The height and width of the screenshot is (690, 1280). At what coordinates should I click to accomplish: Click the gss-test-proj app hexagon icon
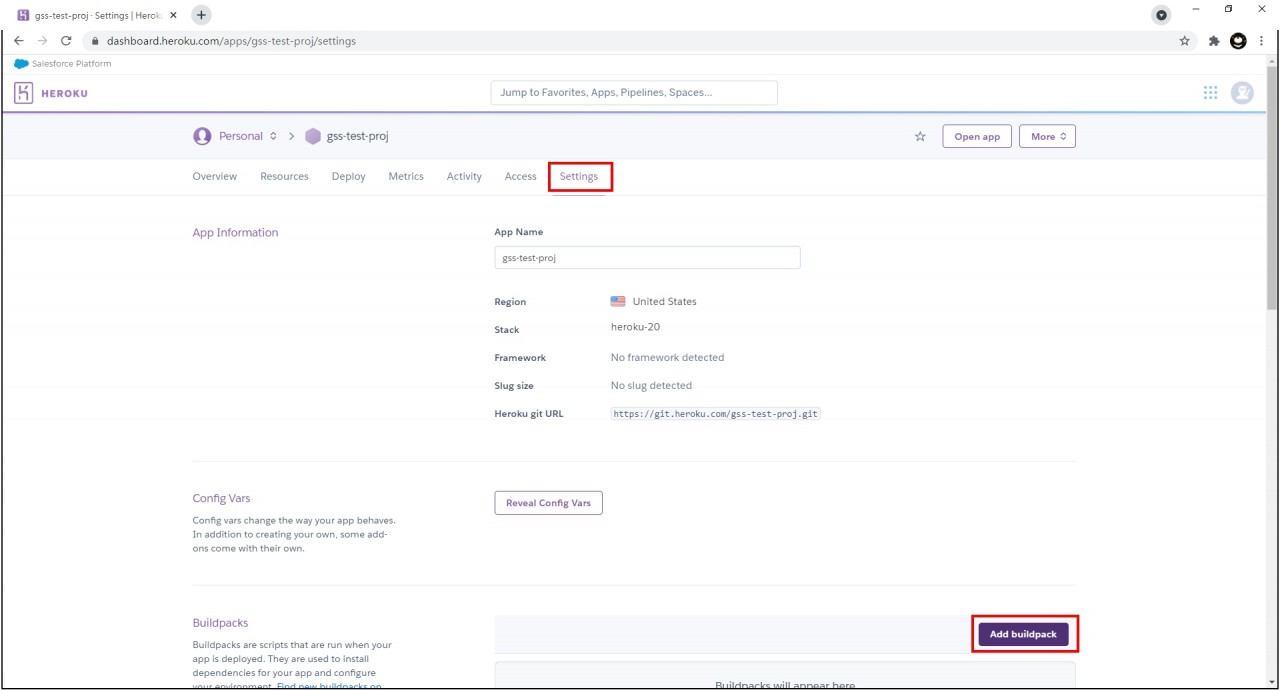313,136
